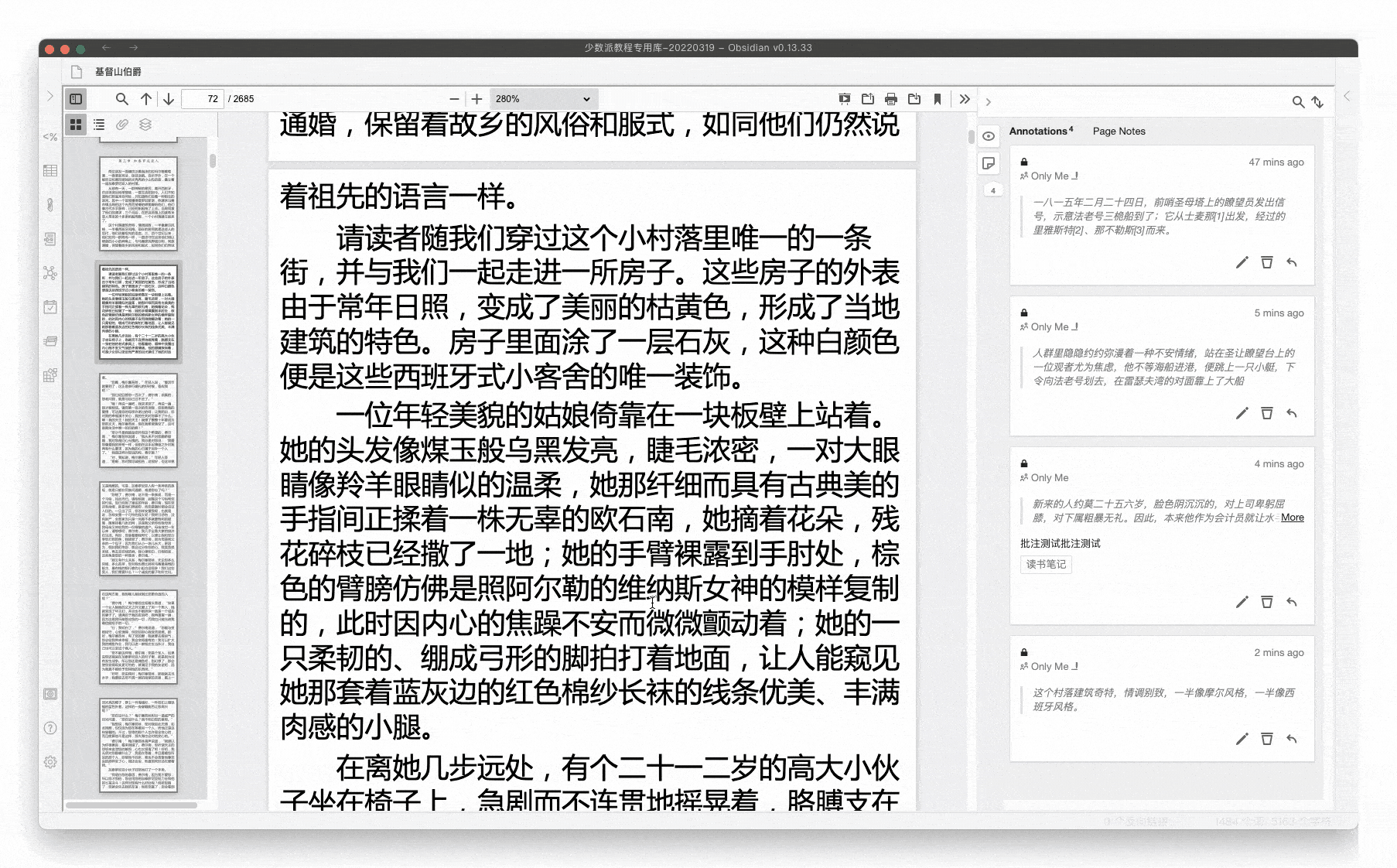The width and height of the screenshot is (1397, 868).
Task: Click the More link in third annotation
Action: point(1292,518)
